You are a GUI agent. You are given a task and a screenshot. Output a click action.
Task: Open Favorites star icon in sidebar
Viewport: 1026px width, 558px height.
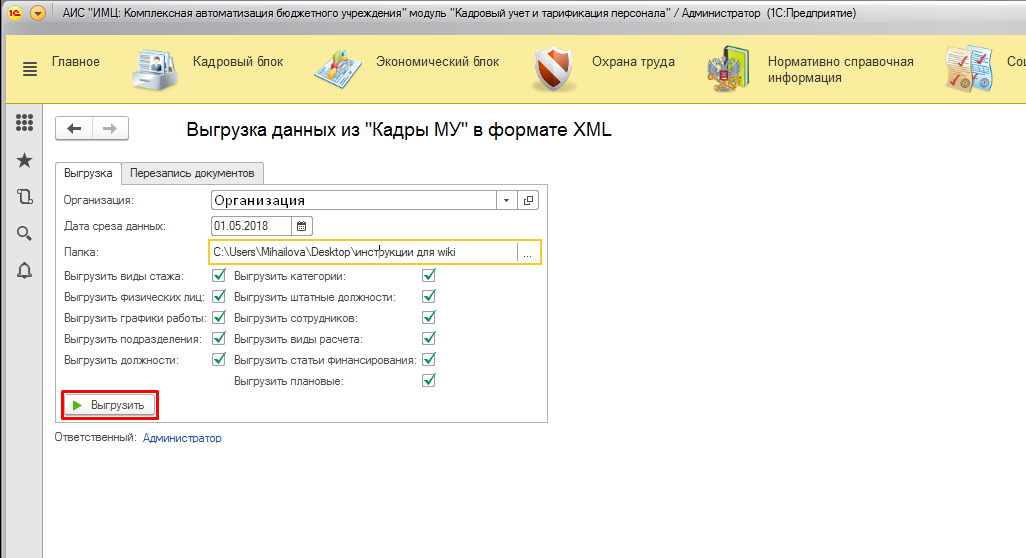pos(25,160)
